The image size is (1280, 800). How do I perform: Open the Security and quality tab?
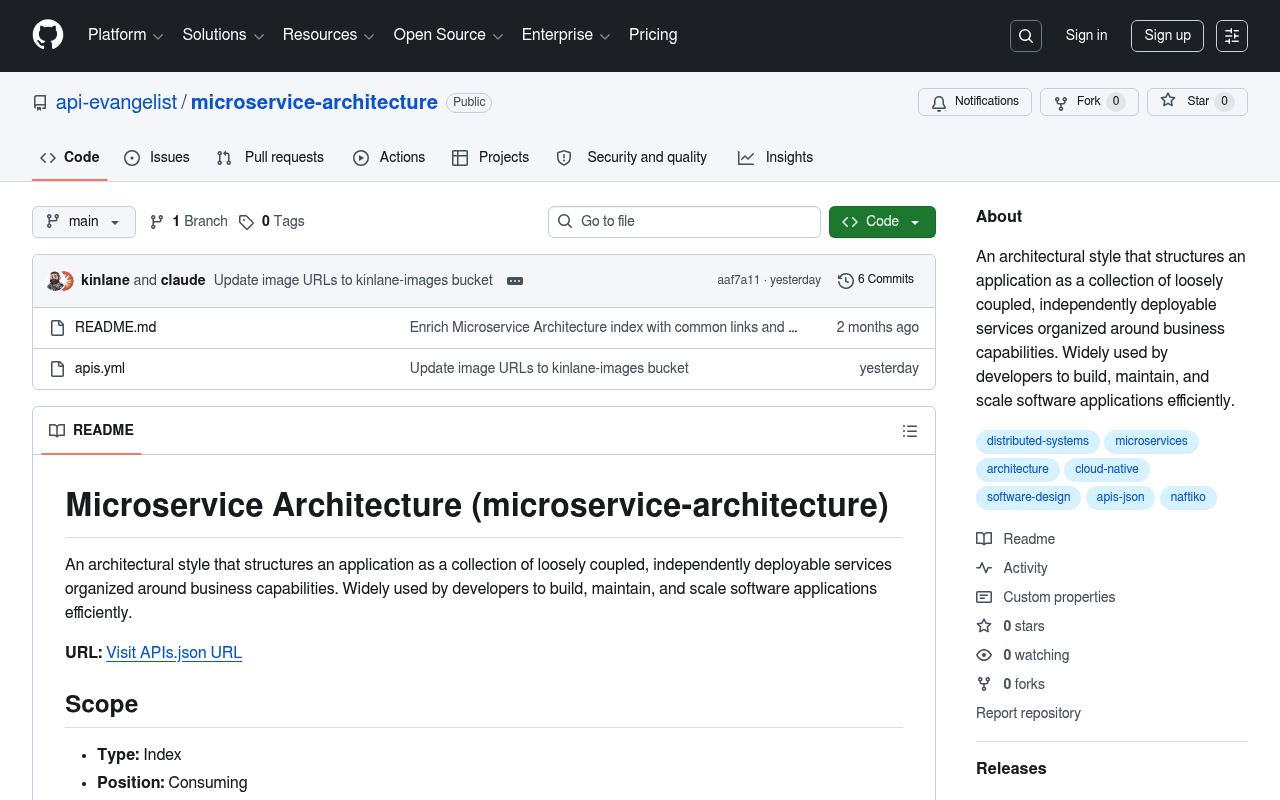pyautogui.click(x=632, y=158)
